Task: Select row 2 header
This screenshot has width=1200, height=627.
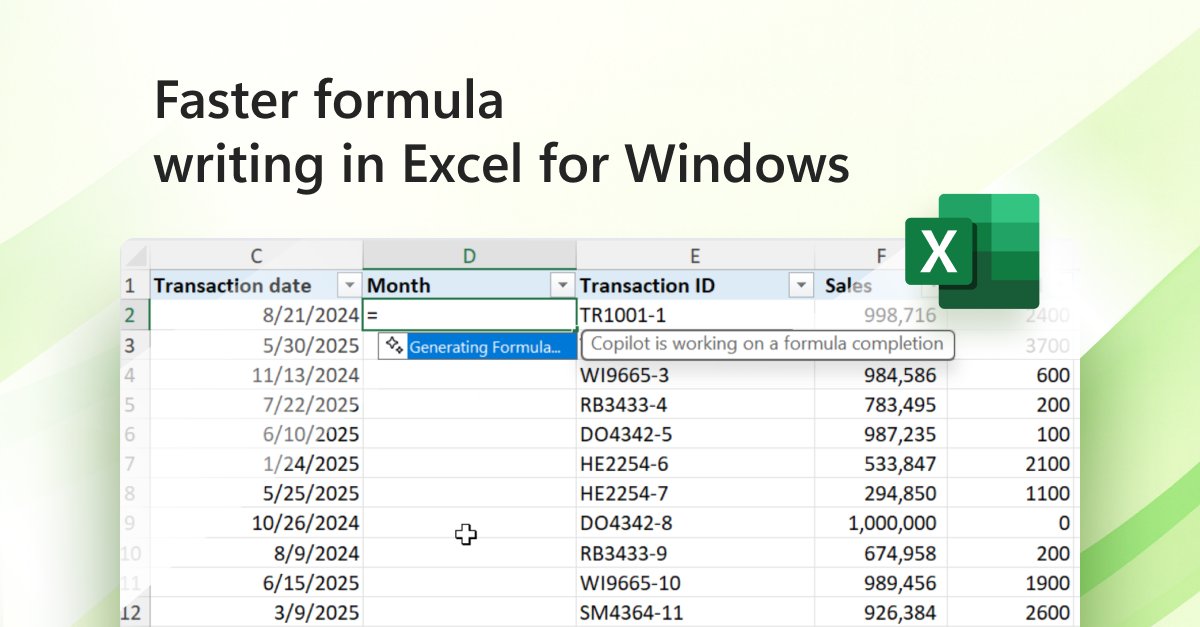Action: pyautogui.click(x=134, y=316)
